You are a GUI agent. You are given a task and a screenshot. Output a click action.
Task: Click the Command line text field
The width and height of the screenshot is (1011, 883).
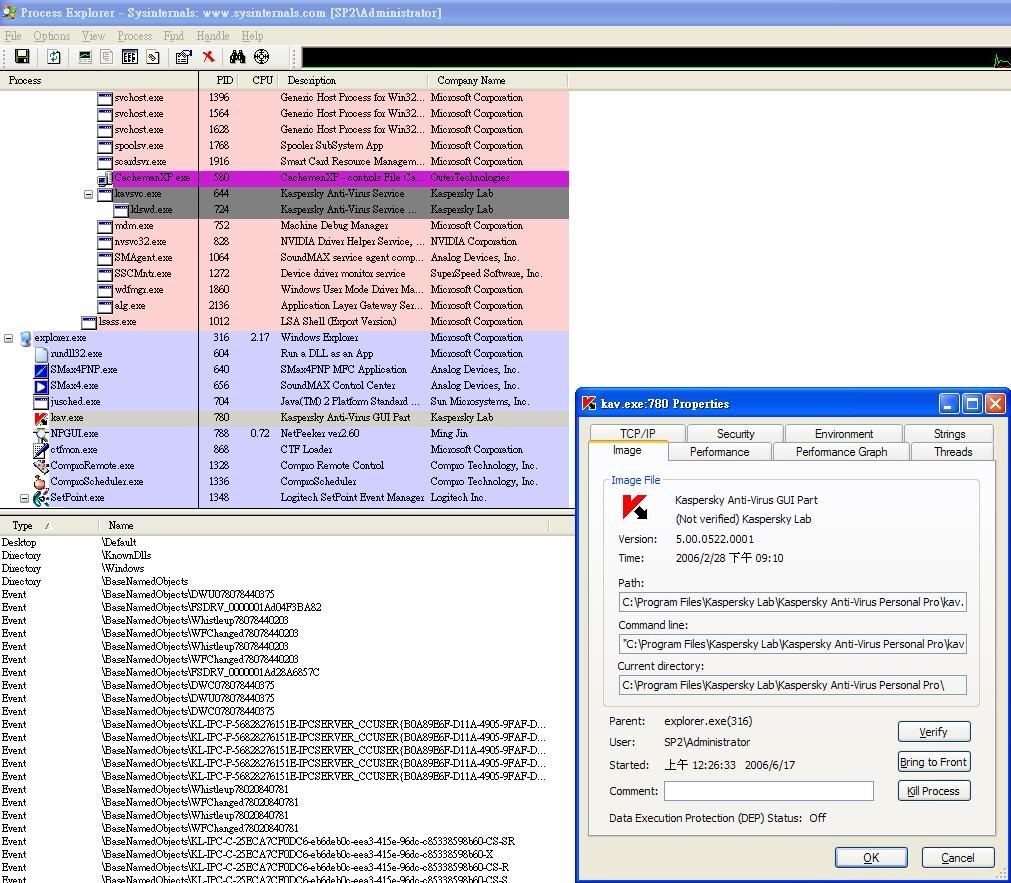pyautogui.click(x=792, y=644)
